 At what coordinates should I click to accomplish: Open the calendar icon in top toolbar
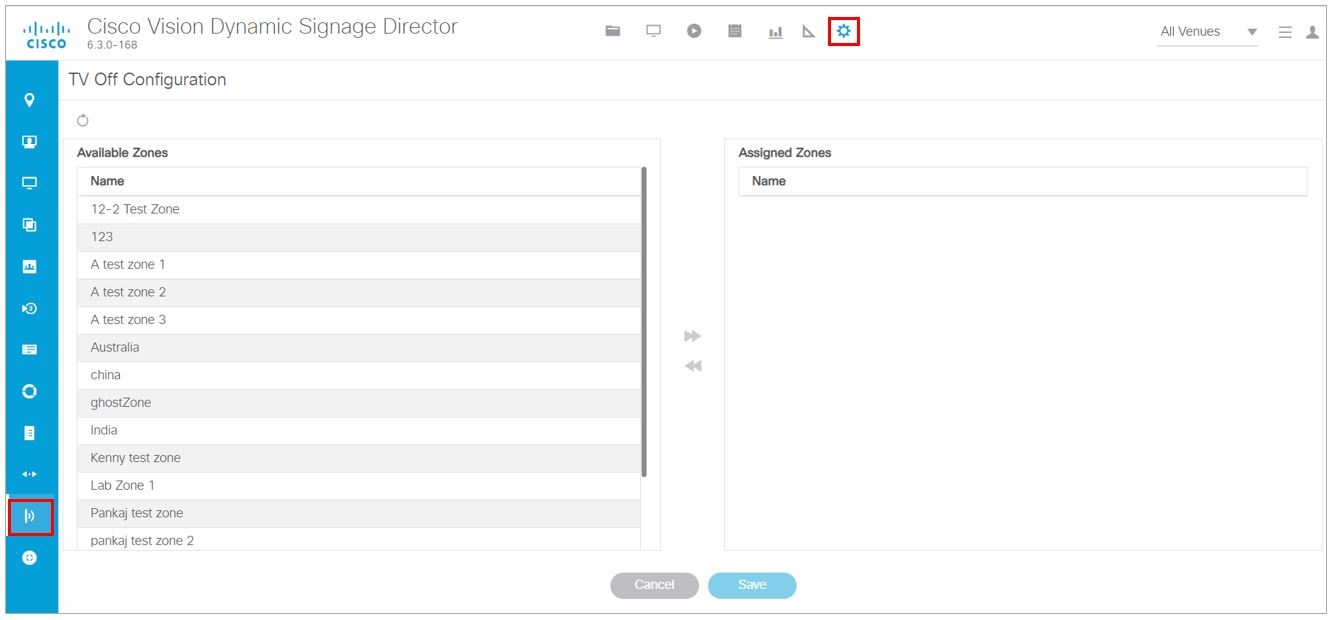[x=735, y=31]
